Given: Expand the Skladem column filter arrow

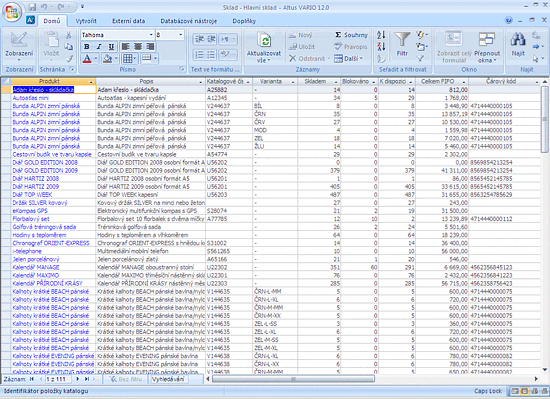Looking at the screenshot, I should click(x=336, y=82).
